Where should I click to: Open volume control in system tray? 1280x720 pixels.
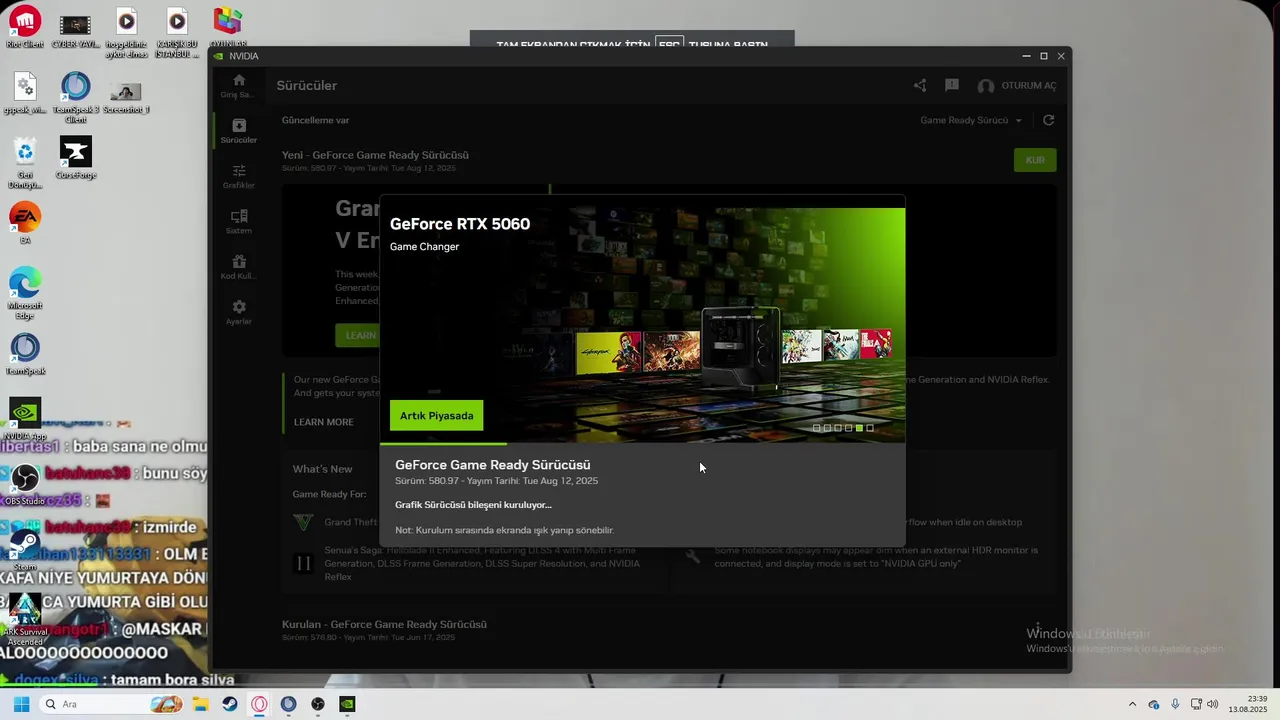pyautogui.click(x=1212, y=704)
